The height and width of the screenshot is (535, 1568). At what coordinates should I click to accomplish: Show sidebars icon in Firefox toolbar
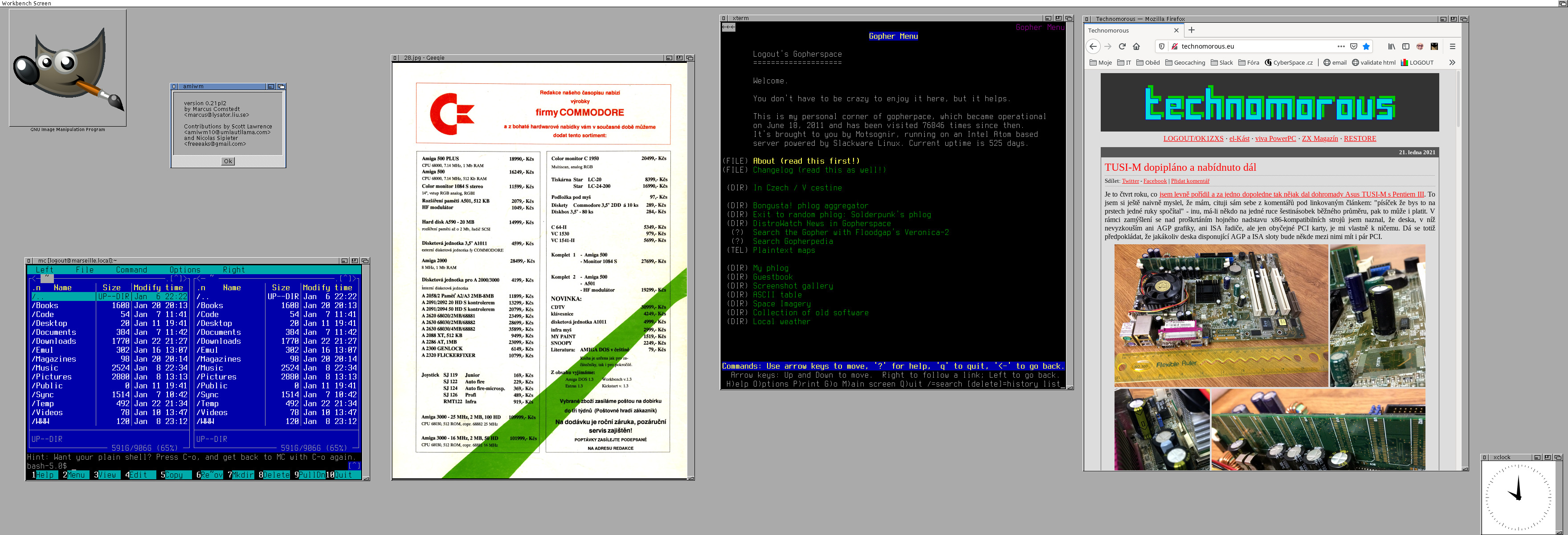point(1405,46)
